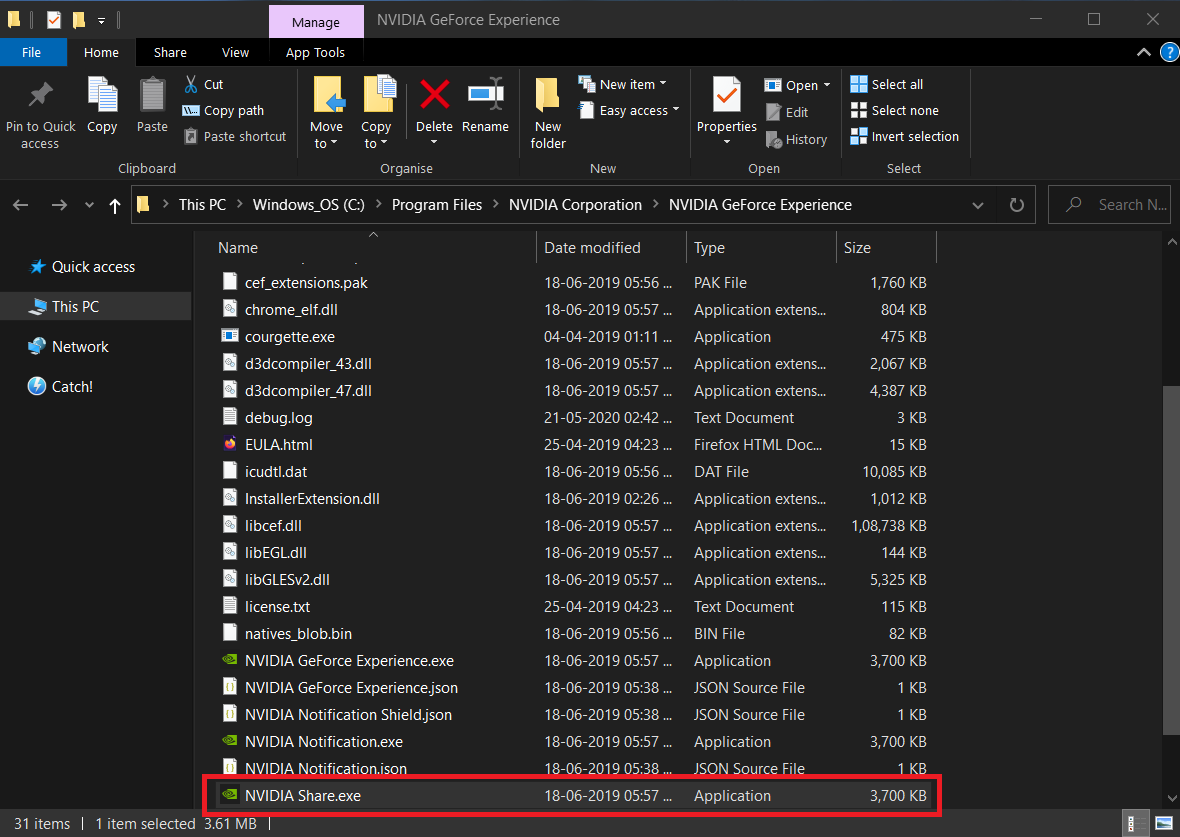1180x837 pixels.
Task: Click Copy path in ribbon
Action: tap(224, 111)
